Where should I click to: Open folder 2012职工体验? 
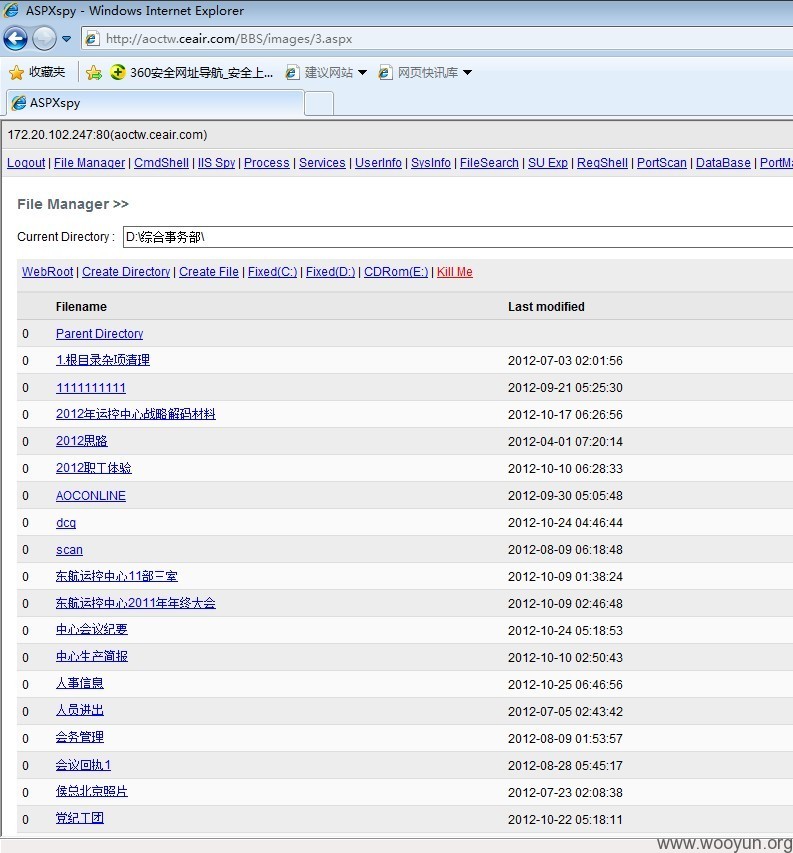94,468
